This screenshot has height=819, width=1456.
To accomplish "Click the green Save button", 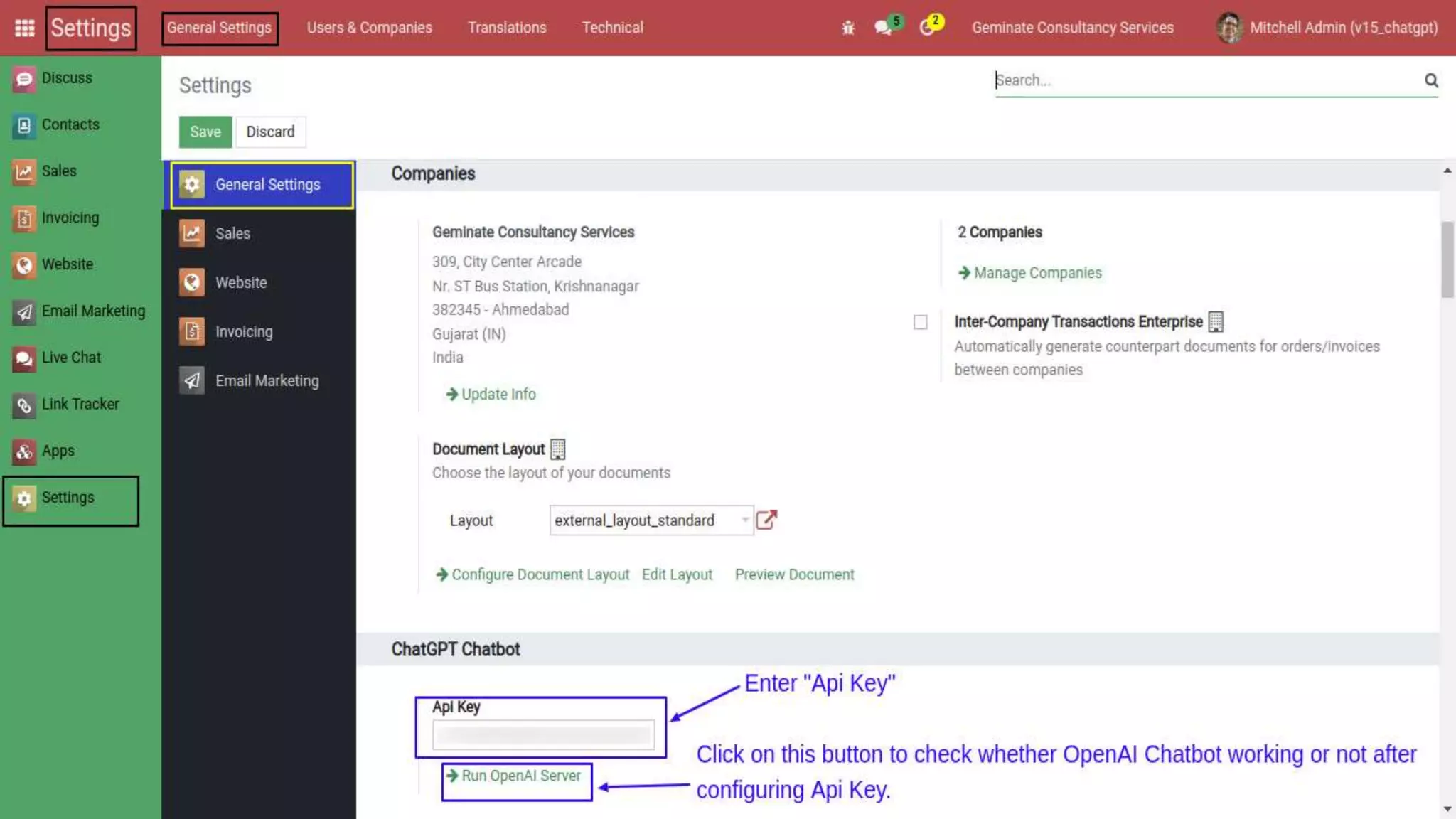I will pos(205,132).
